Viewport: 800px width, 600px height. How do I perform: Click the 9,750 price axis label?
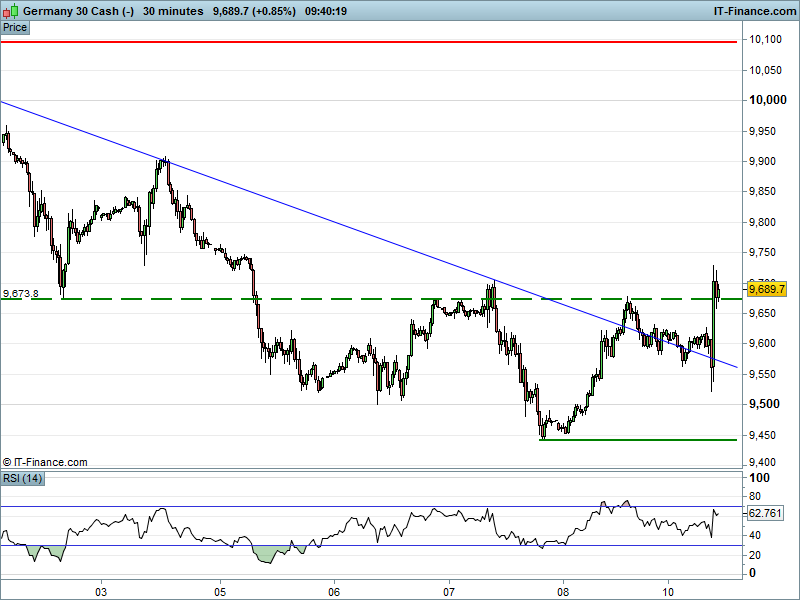762,252
